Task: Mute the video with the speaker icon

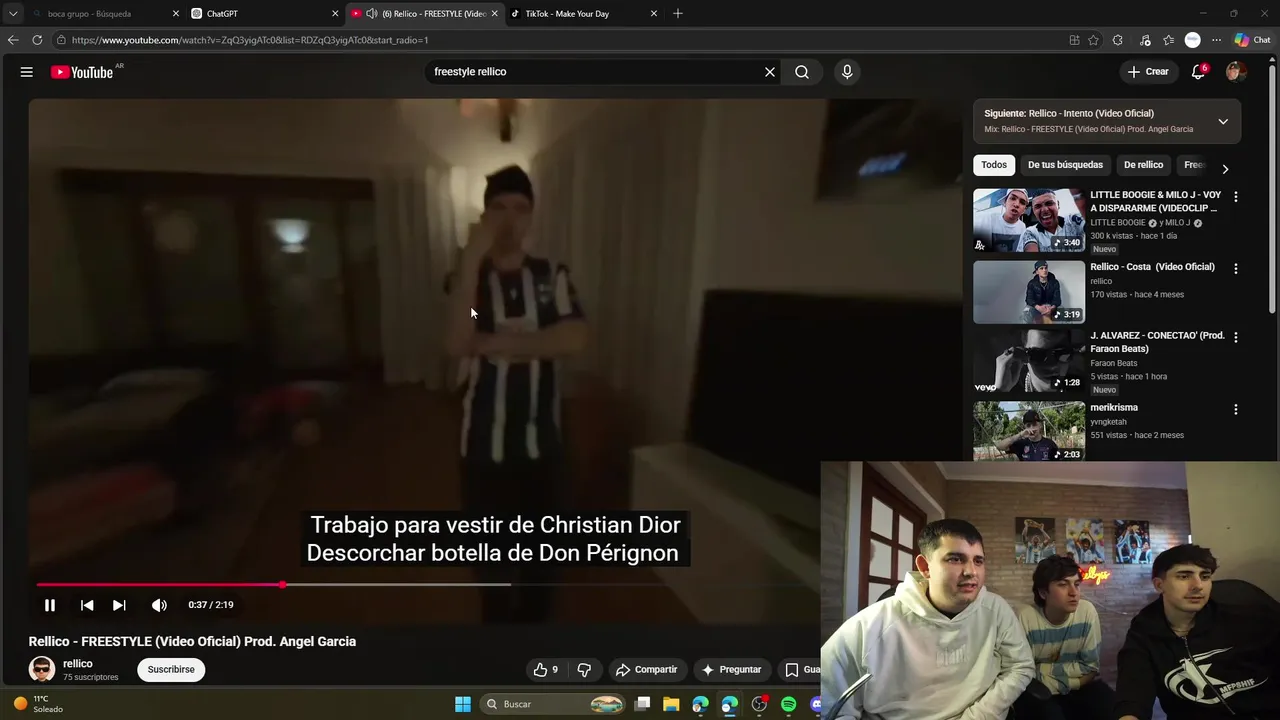Action: (x=159, y=605)
